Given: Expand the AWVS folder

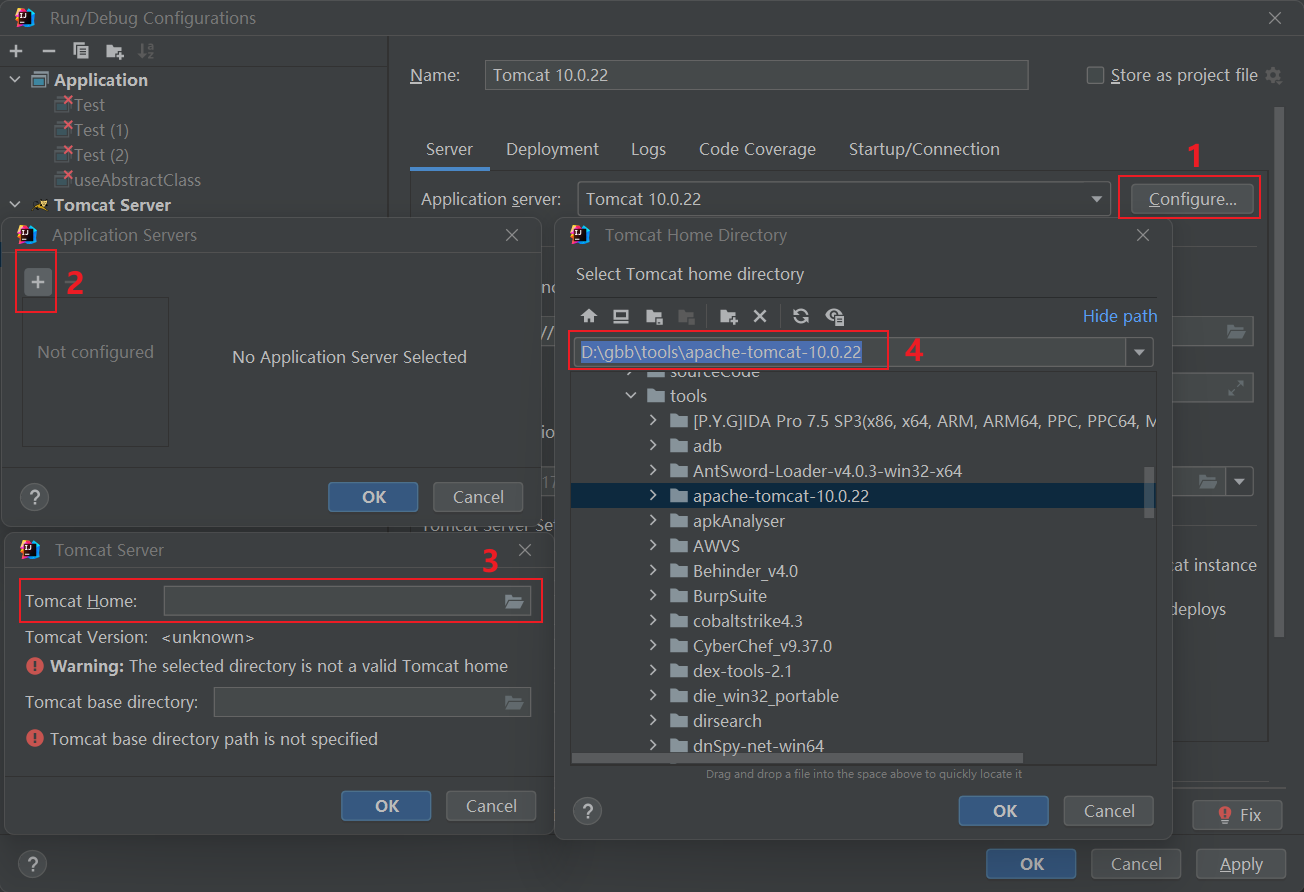Looking at the screenshot, I should point(653,546).
